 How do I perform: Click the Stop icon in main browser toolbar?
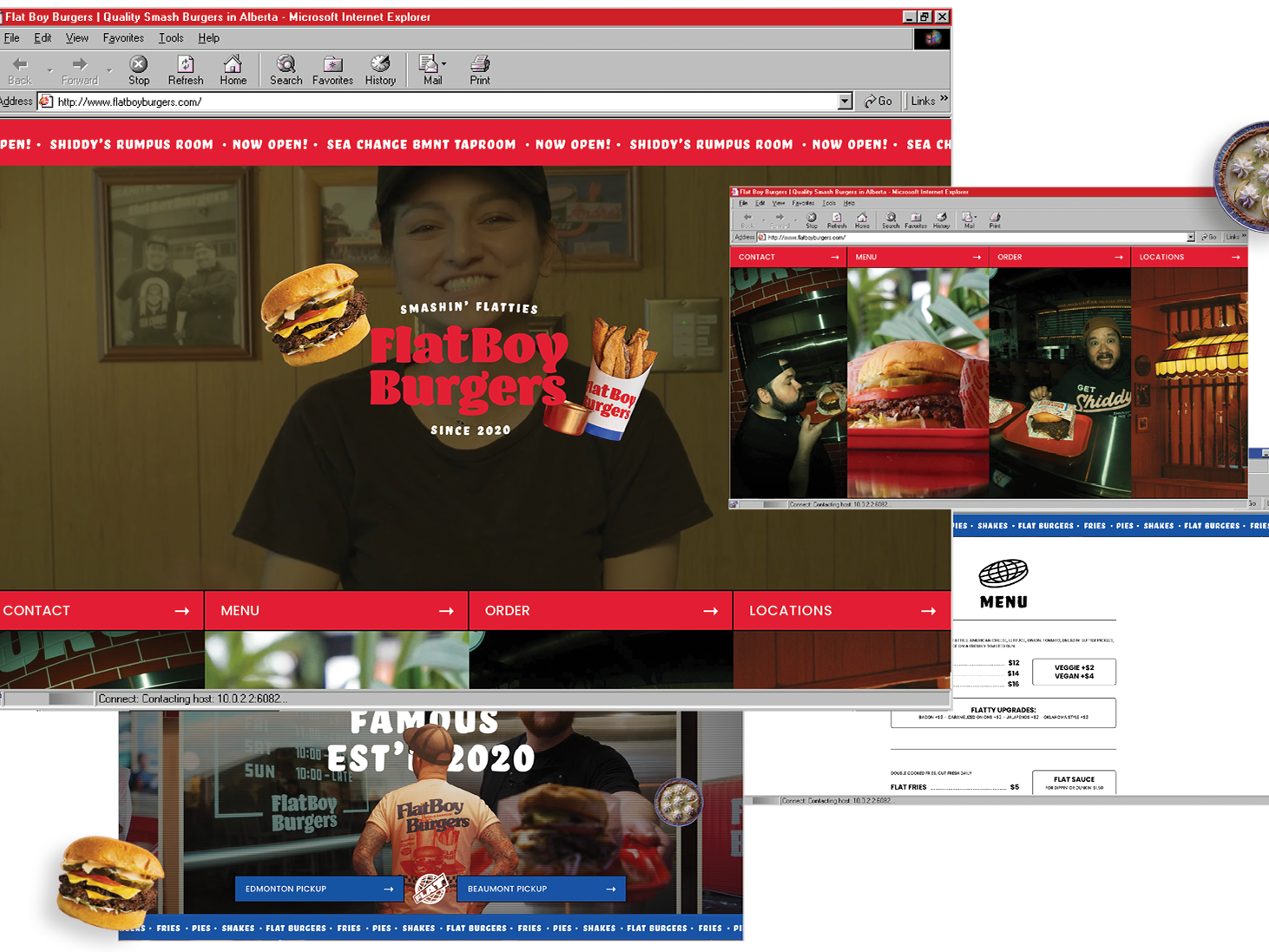point(139,64)
